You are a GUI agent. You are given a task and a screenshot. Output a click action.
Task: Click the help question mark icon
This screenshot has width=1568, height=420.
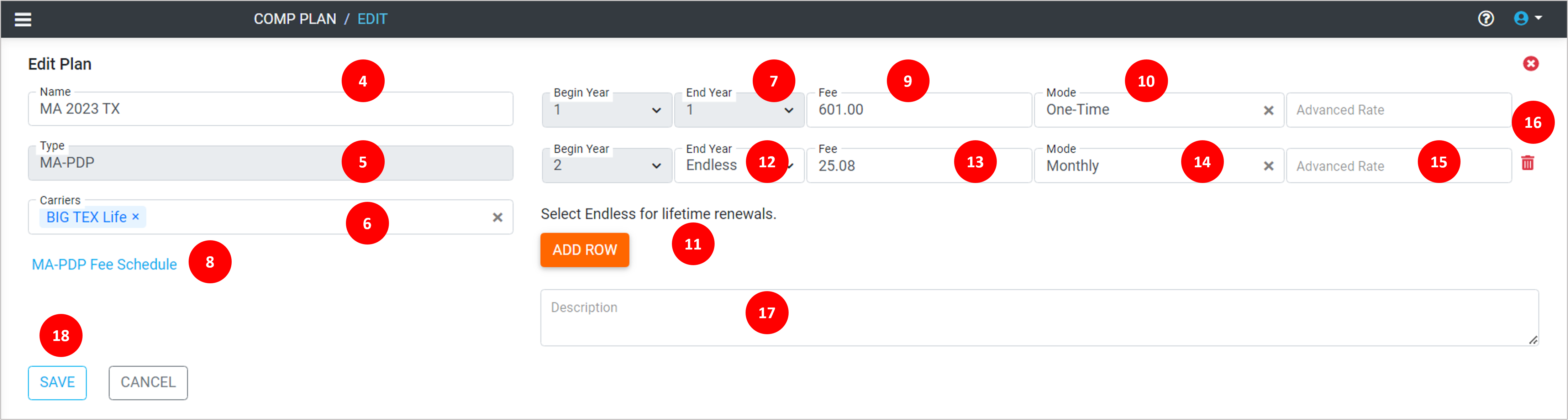1486,19
